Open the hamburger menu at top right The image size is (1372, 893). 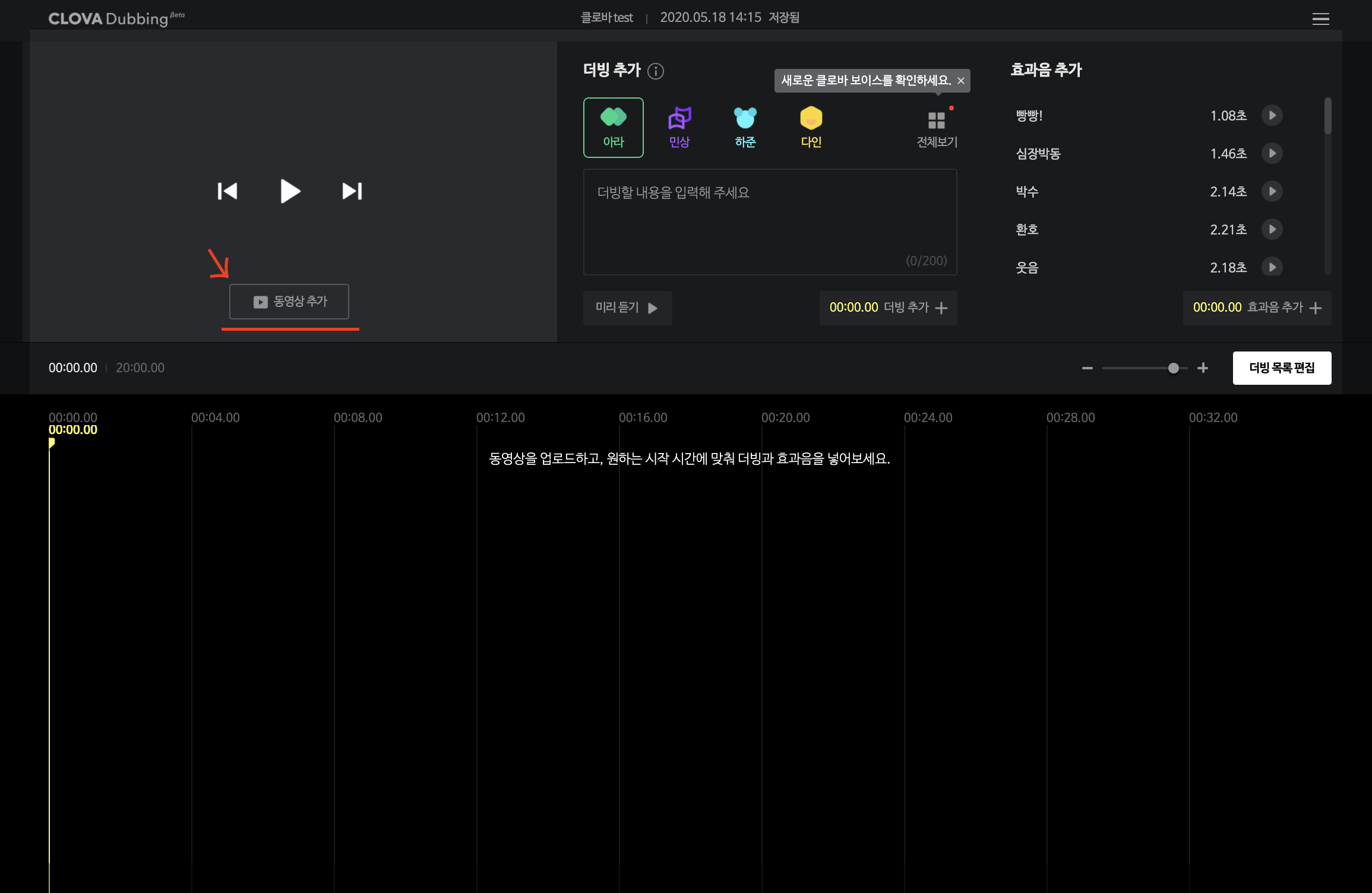point(1320,19)
